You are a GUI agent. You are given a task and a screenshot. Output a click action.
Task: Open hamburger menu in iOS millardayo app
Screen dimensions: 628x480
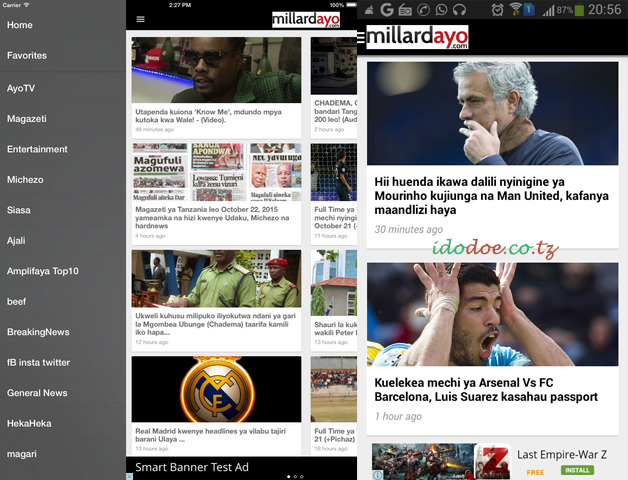(140, 19)
